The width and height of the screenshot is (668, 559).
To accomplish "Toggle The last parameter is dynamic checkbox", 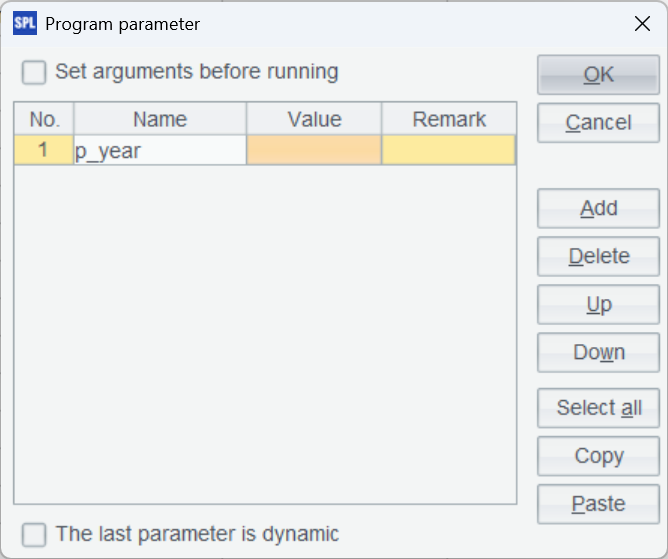I will [35, 535].
